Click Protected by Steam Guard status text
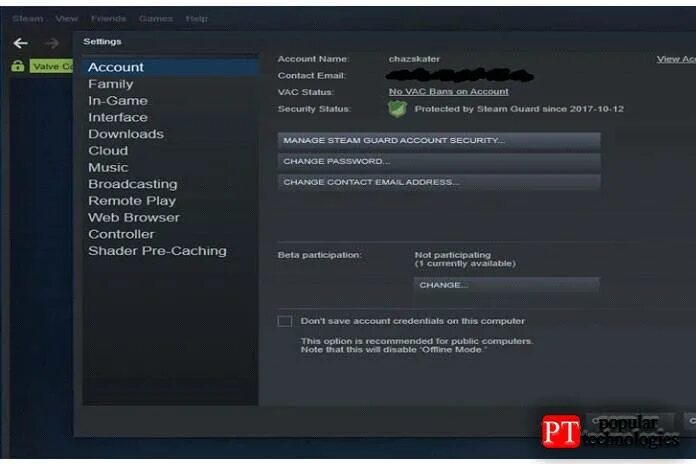The width and height of the screenshot is (696, 464). 519,109
